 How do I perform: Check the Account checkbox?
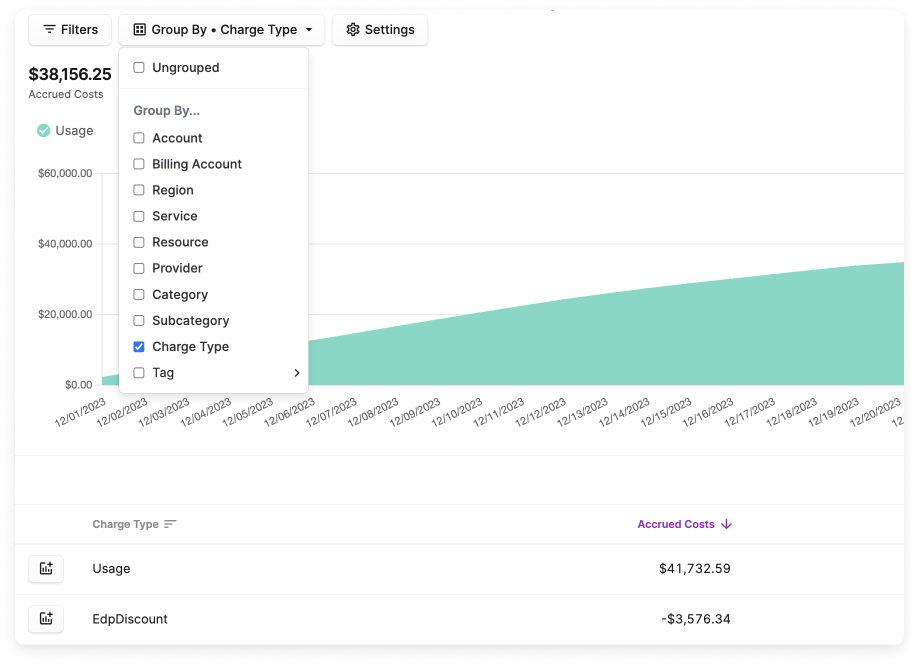pyautogui.click(x=138, y=138)
